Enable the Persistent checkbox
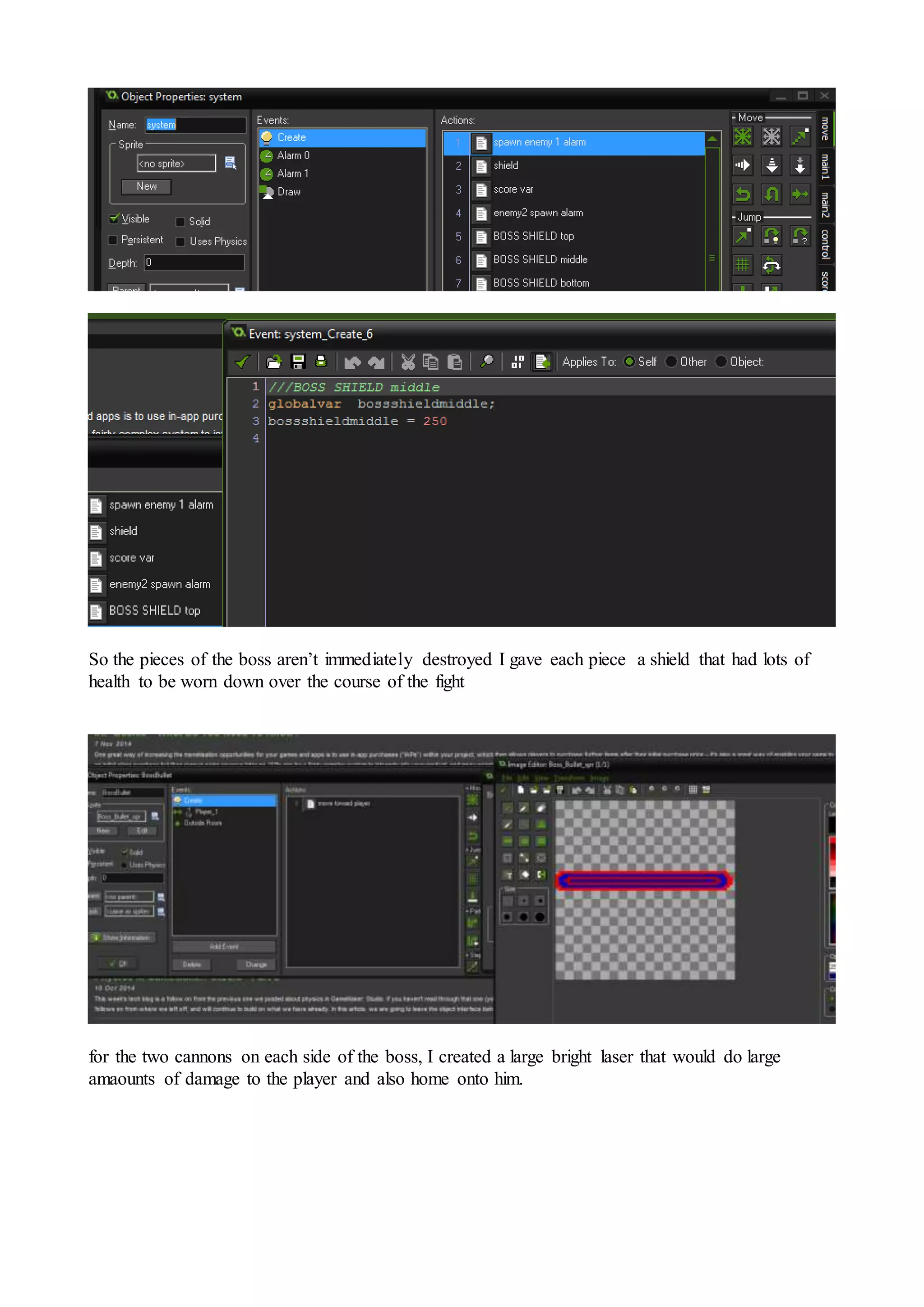The height and width of the screenshot is (1307, 924). (113, 240)
